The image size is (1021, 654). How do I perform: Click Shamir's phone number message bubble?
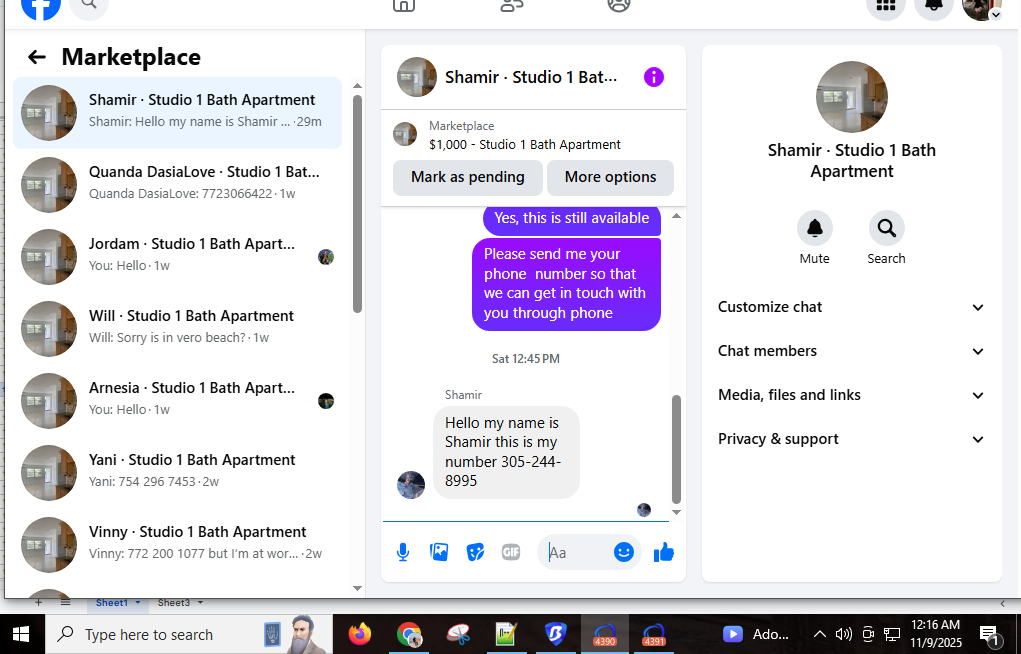[x=506, y=452]
